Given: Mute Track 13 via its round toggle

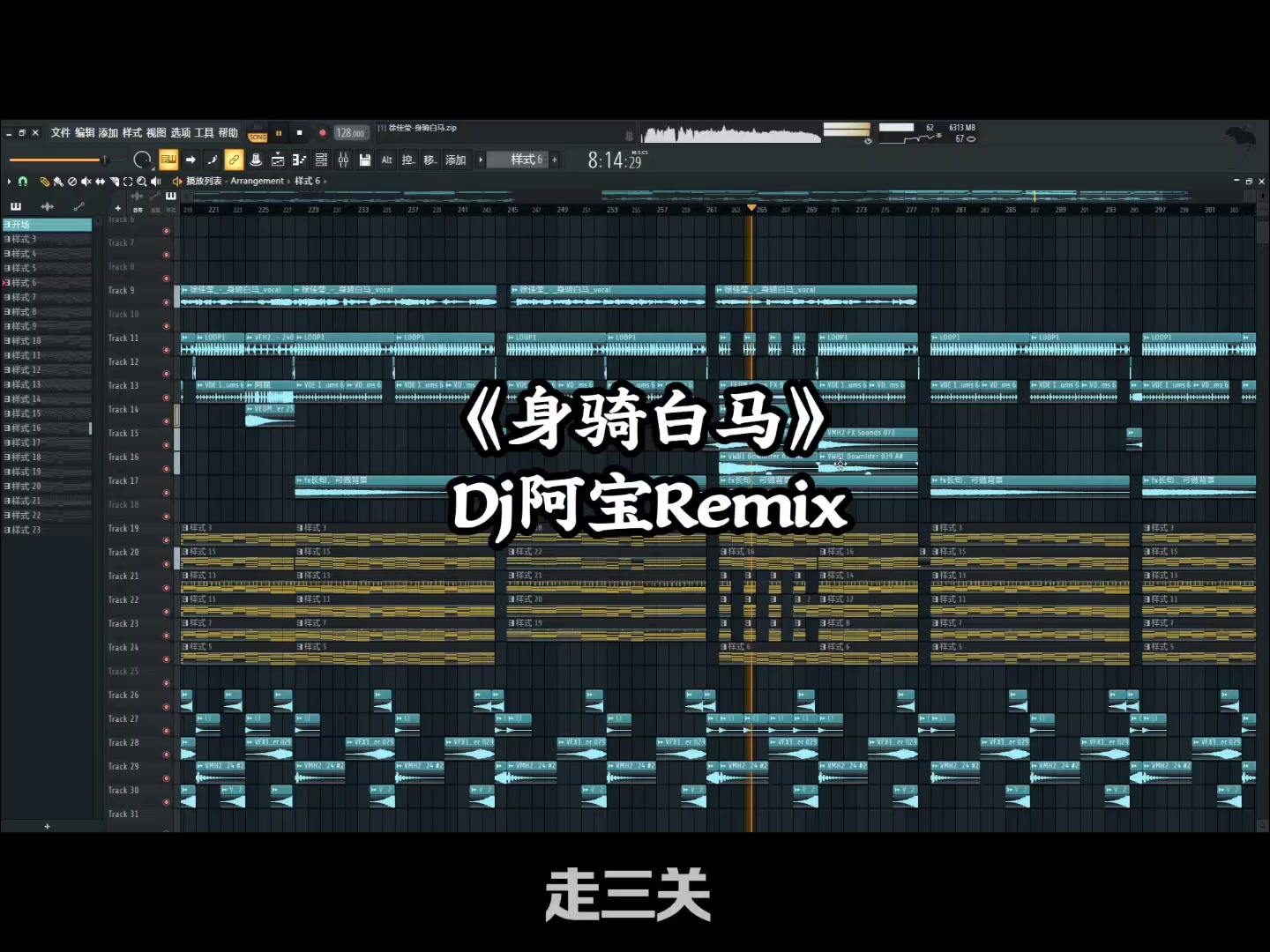Looking at the screenshot, I should pos(166,398).
